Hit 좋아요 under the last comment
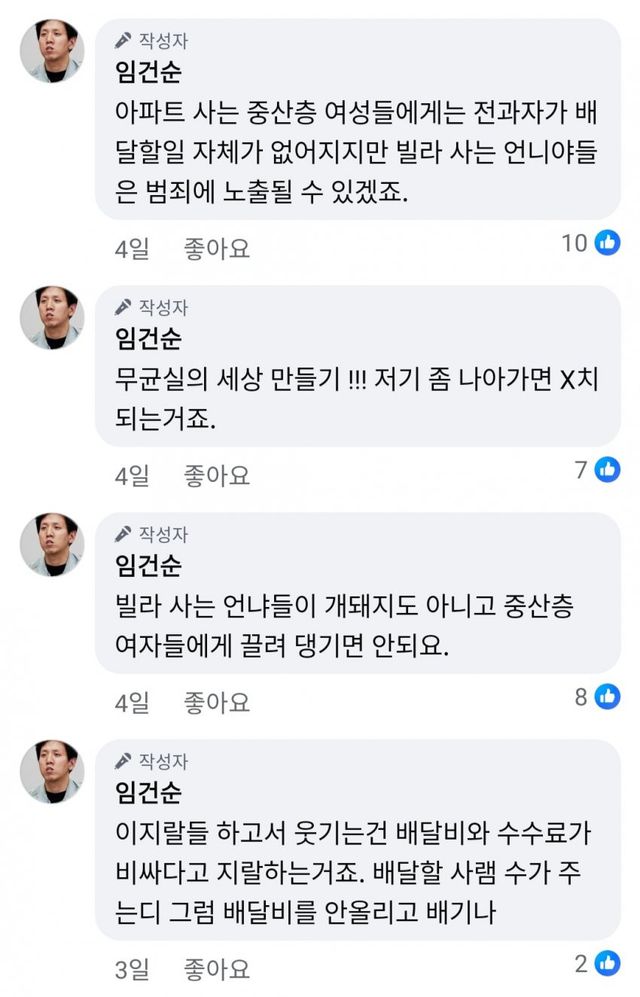Screen dimensions: 640x997 coord(216,968)
